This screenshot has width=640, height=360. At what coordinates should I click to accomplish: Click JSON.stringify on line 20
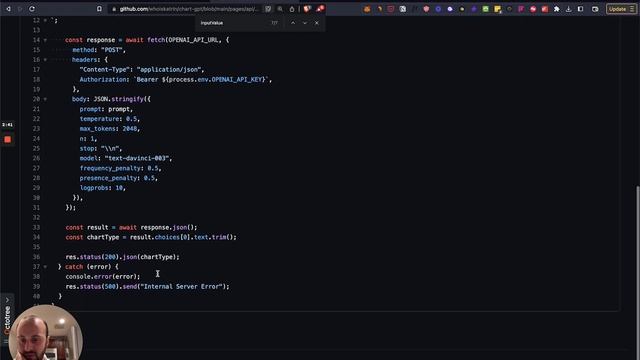pyautogui.click(x=119, y=99)
